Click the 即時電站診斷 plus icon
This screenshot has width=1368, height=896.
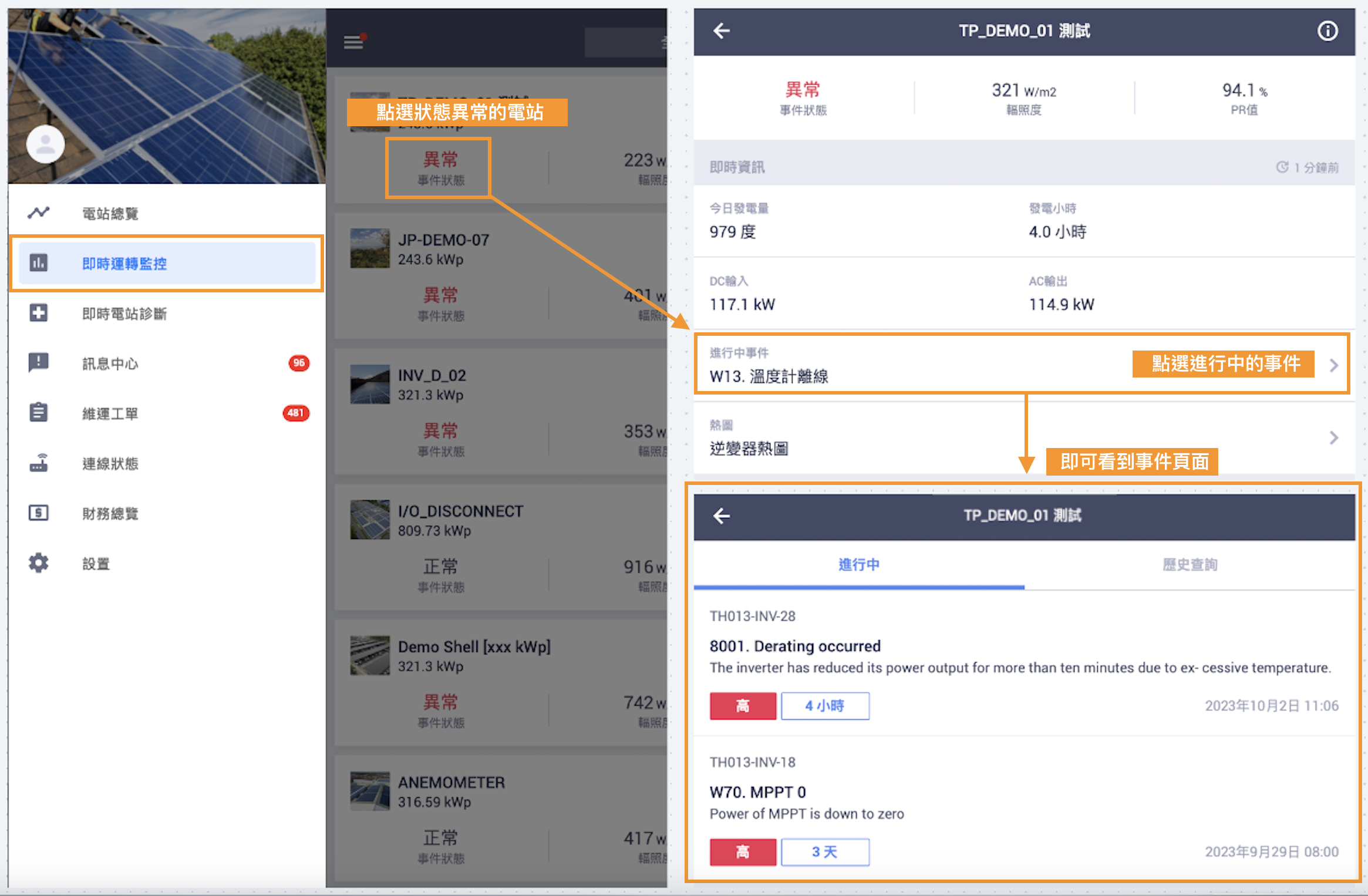39,313
